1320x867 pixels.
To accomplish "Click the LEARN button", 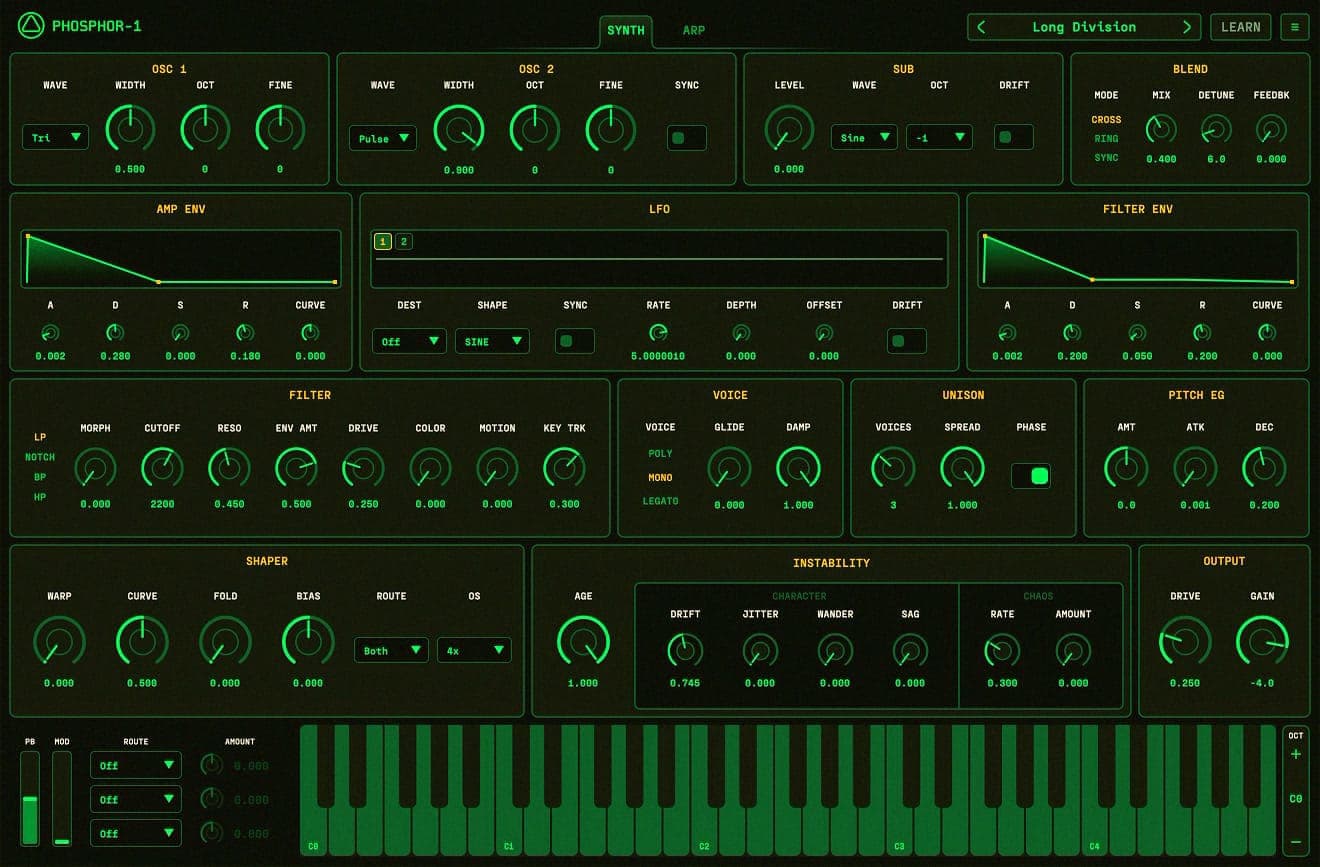I will (x=1241, y=27).
